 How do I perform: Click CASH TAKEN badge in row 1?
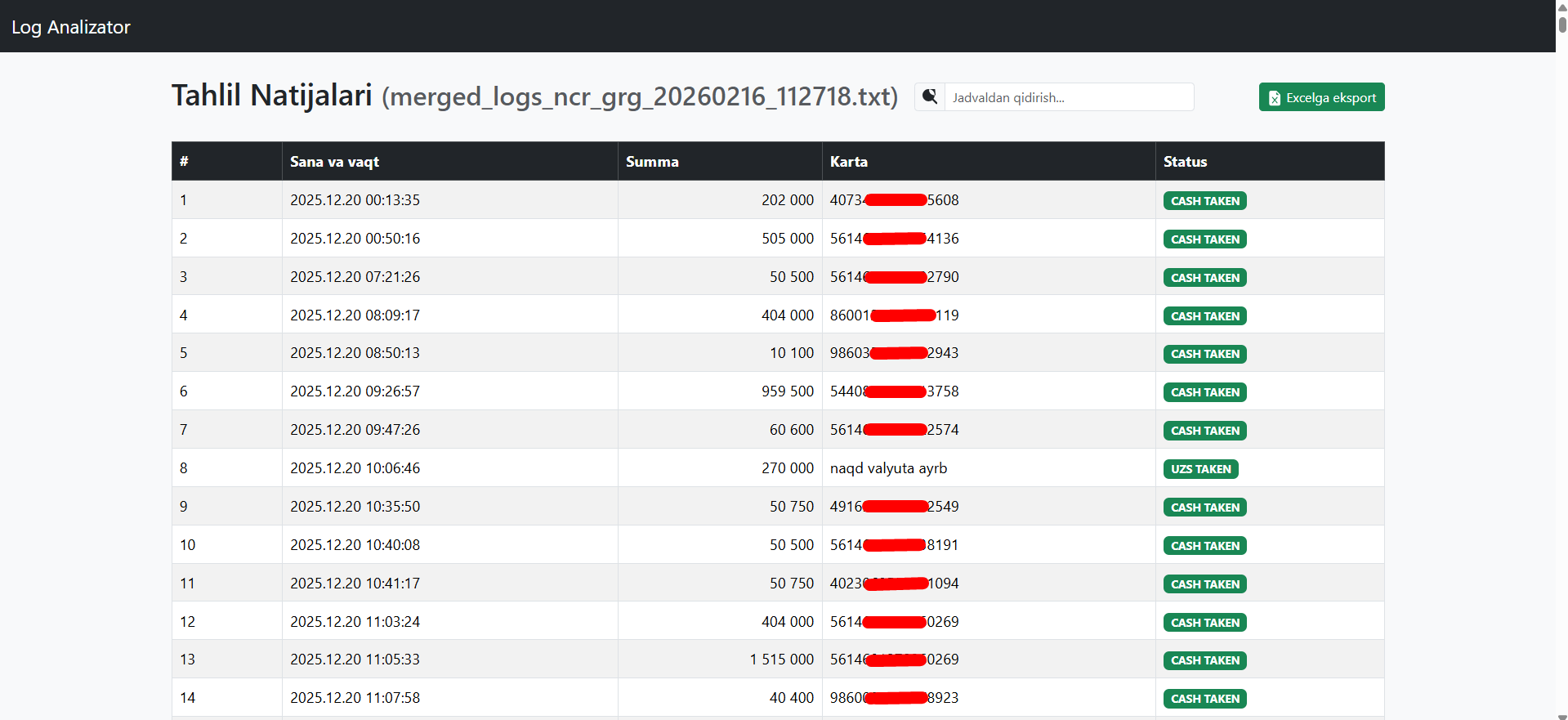point(1204,201)
